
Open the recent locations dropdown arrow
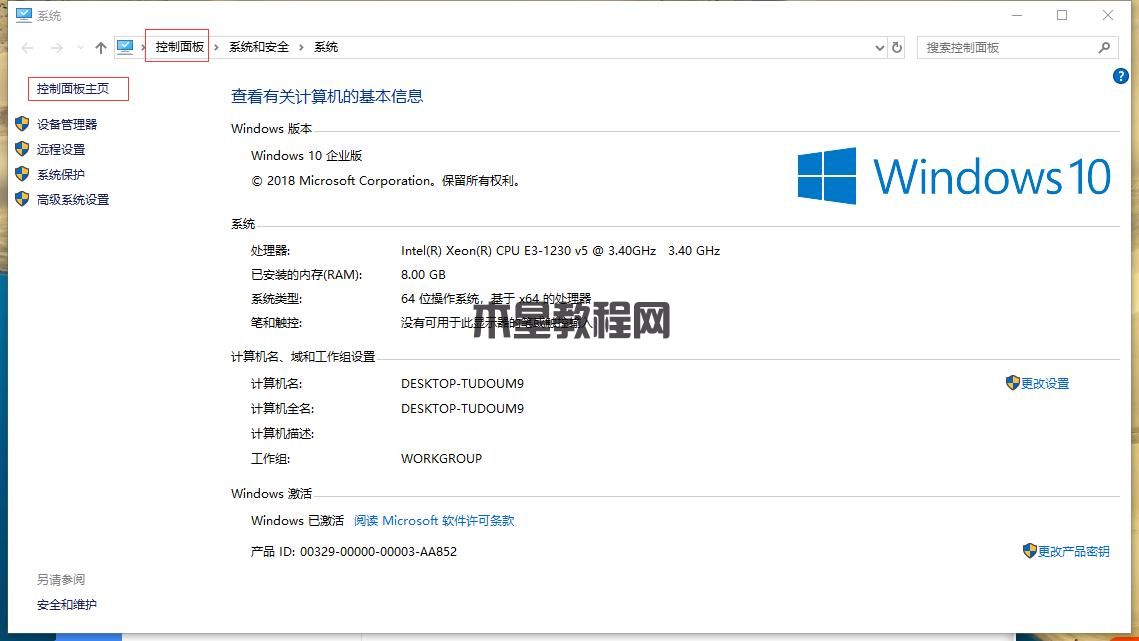click(80, 48)
